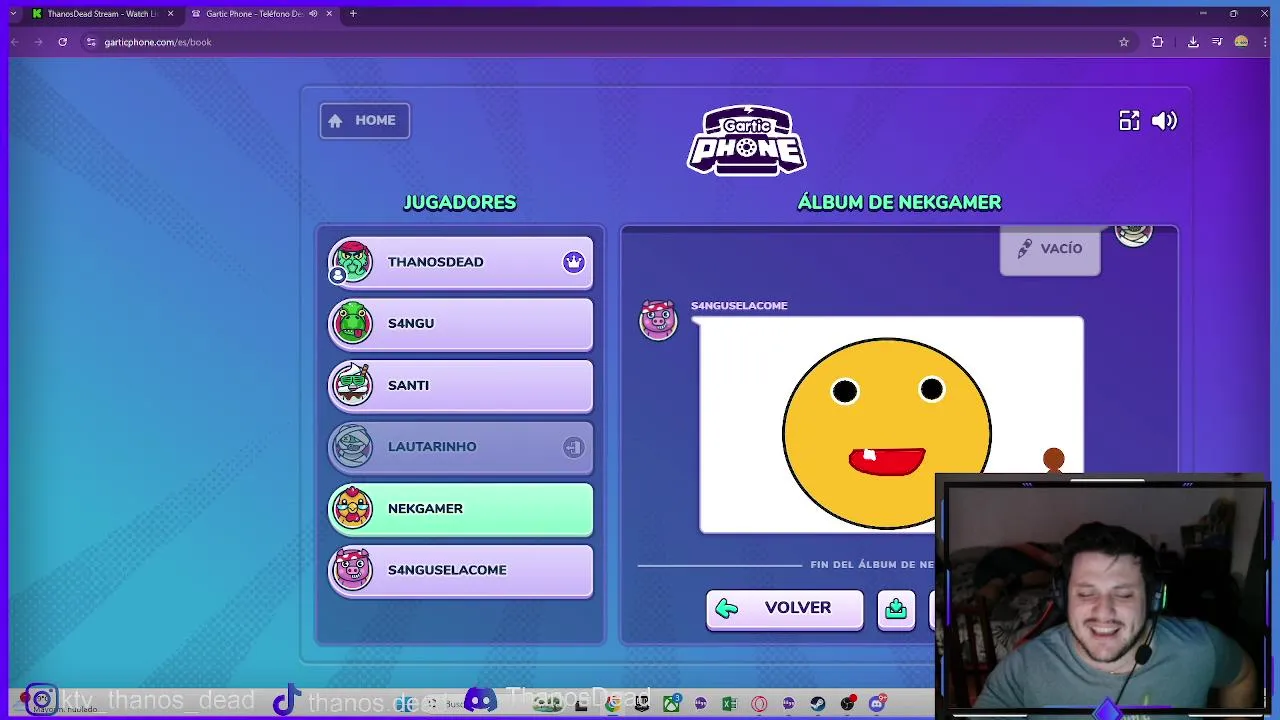Click the JUGADORES heading
Image resolution: width=1280 pixels, height=720 pixels.
(x=460, y=202)
